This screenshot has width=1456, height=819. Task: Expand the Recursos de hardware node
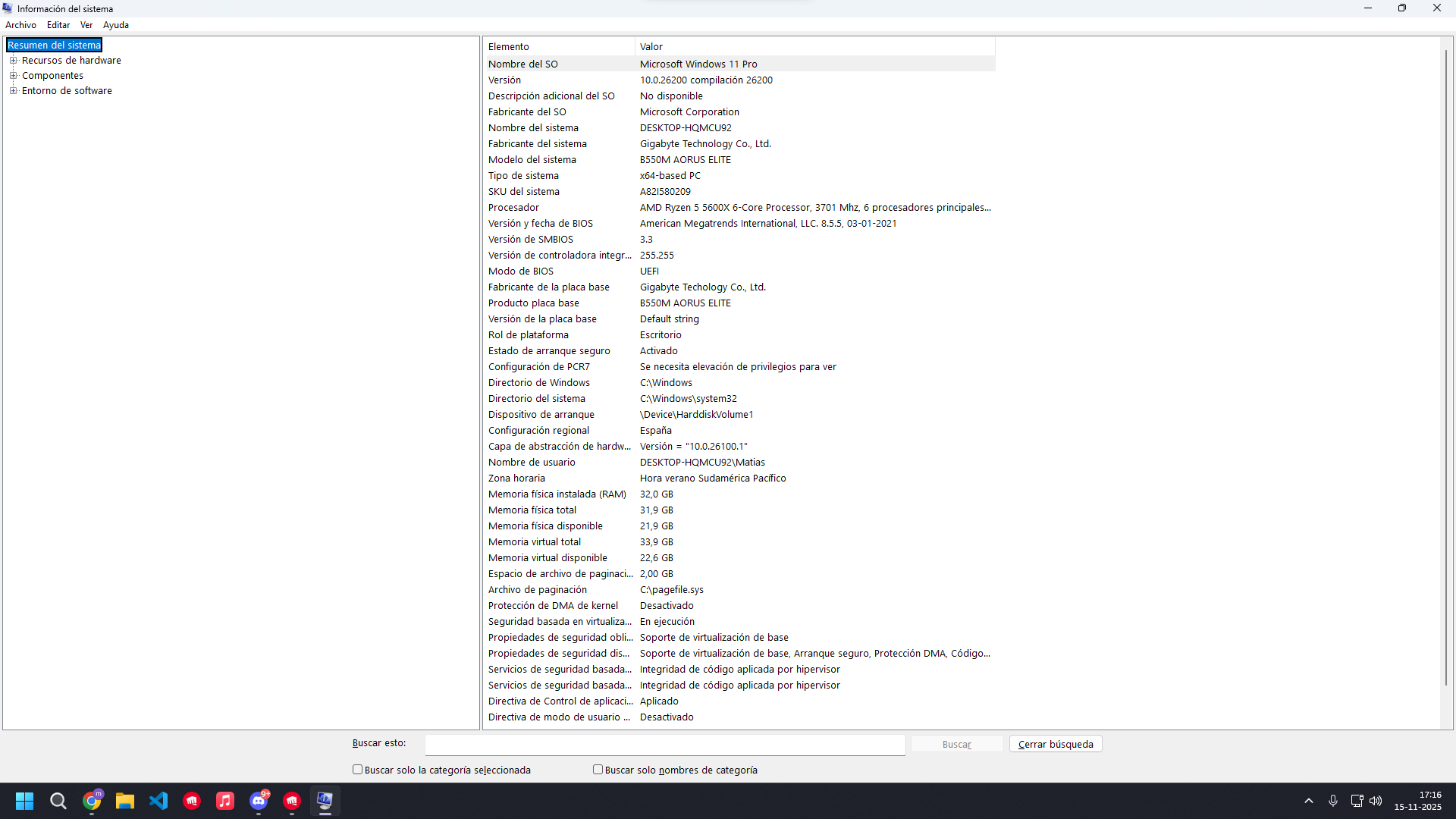13,61
